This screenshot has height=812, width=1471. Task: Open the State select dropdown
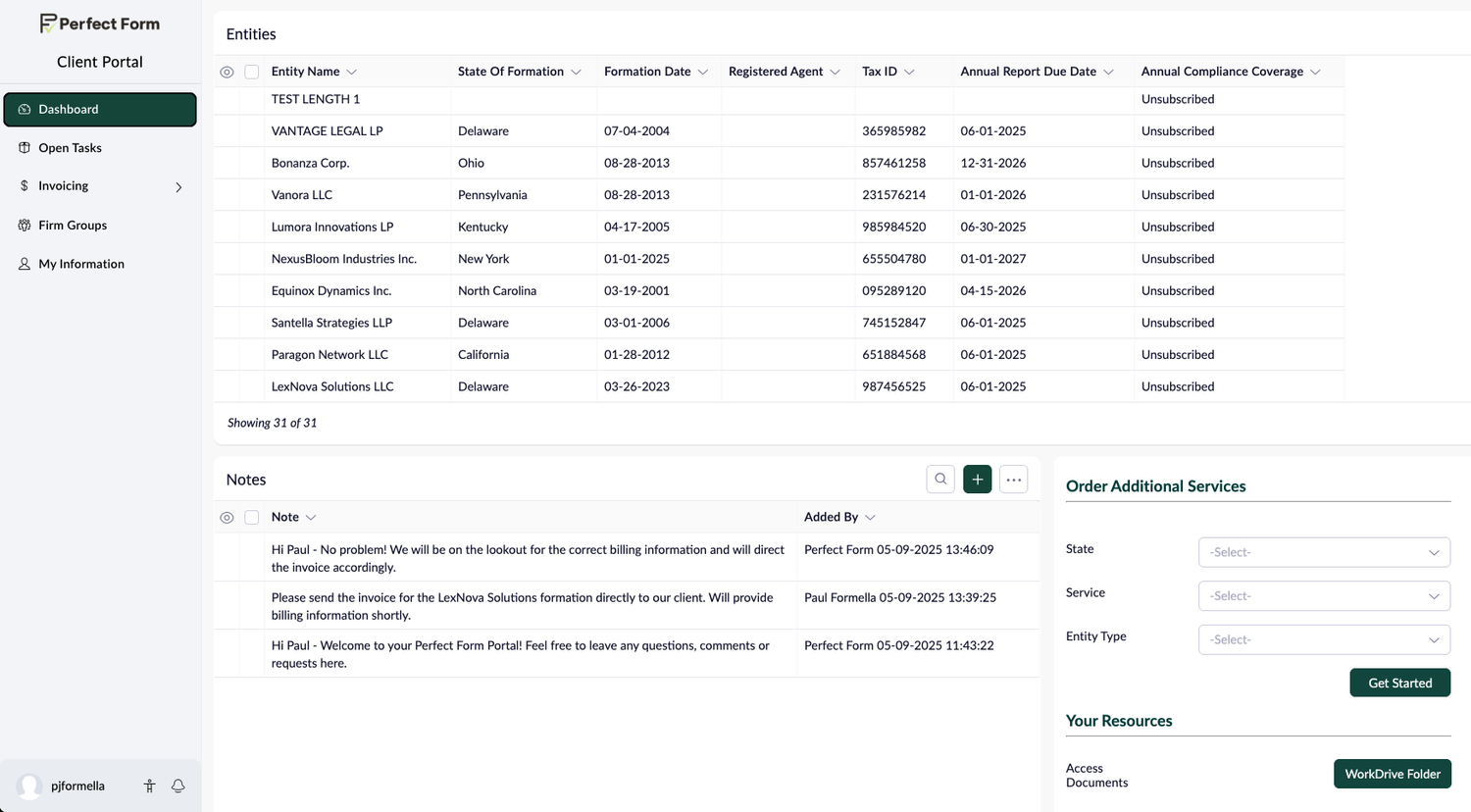pos(1324,552)
